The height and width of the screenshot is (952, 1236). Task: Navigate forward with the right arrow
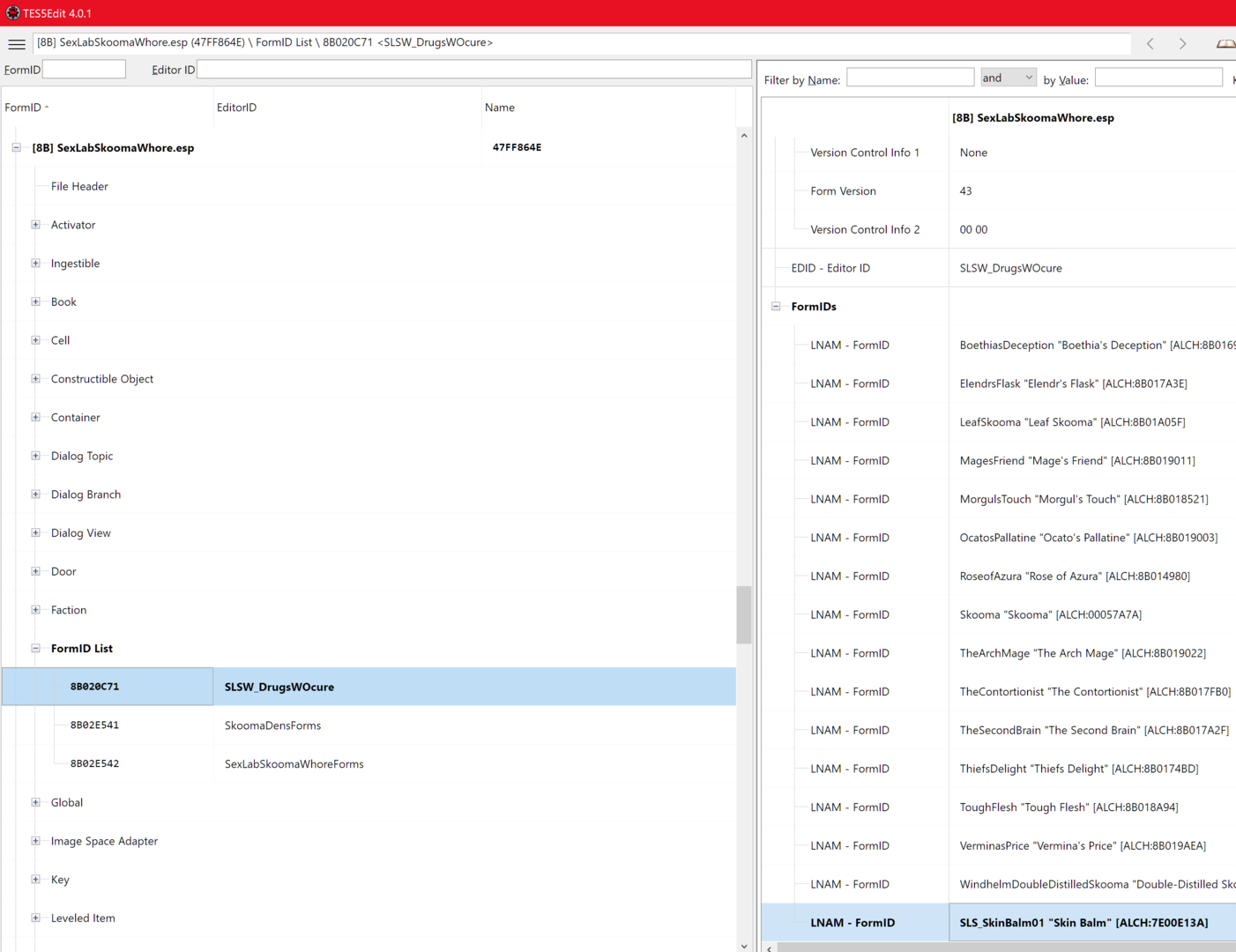[1183, 43]
